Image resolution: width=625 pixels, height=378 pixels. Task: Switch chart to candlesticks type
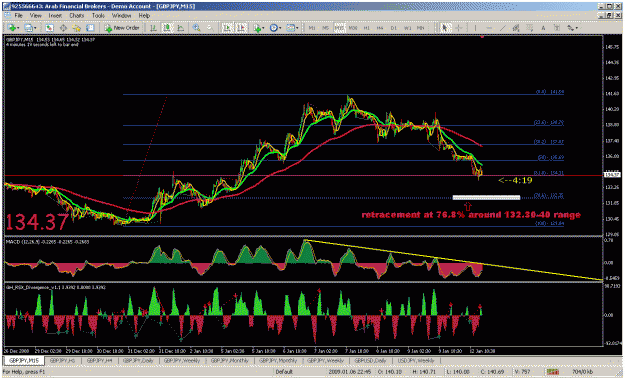(x=167, y=28)
